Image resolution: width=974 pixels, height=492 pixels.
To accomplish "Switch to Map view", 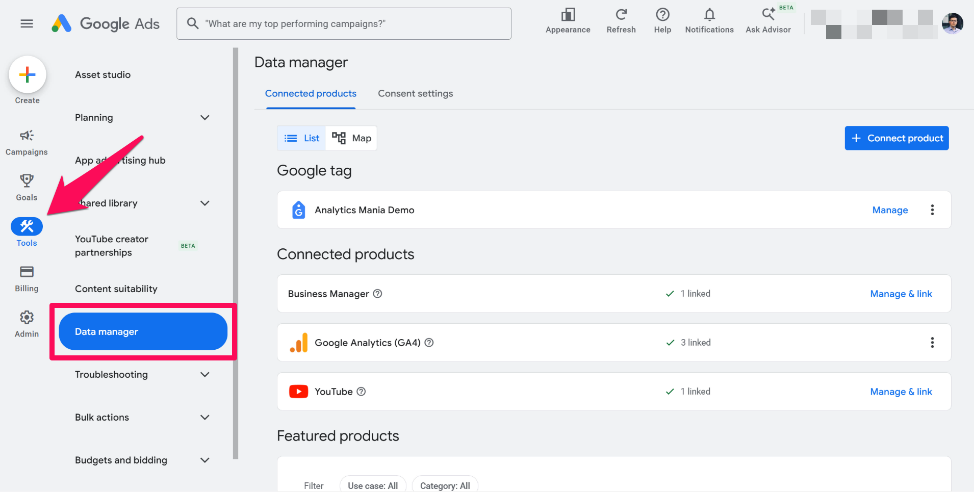I will click(x=351, y=138).
